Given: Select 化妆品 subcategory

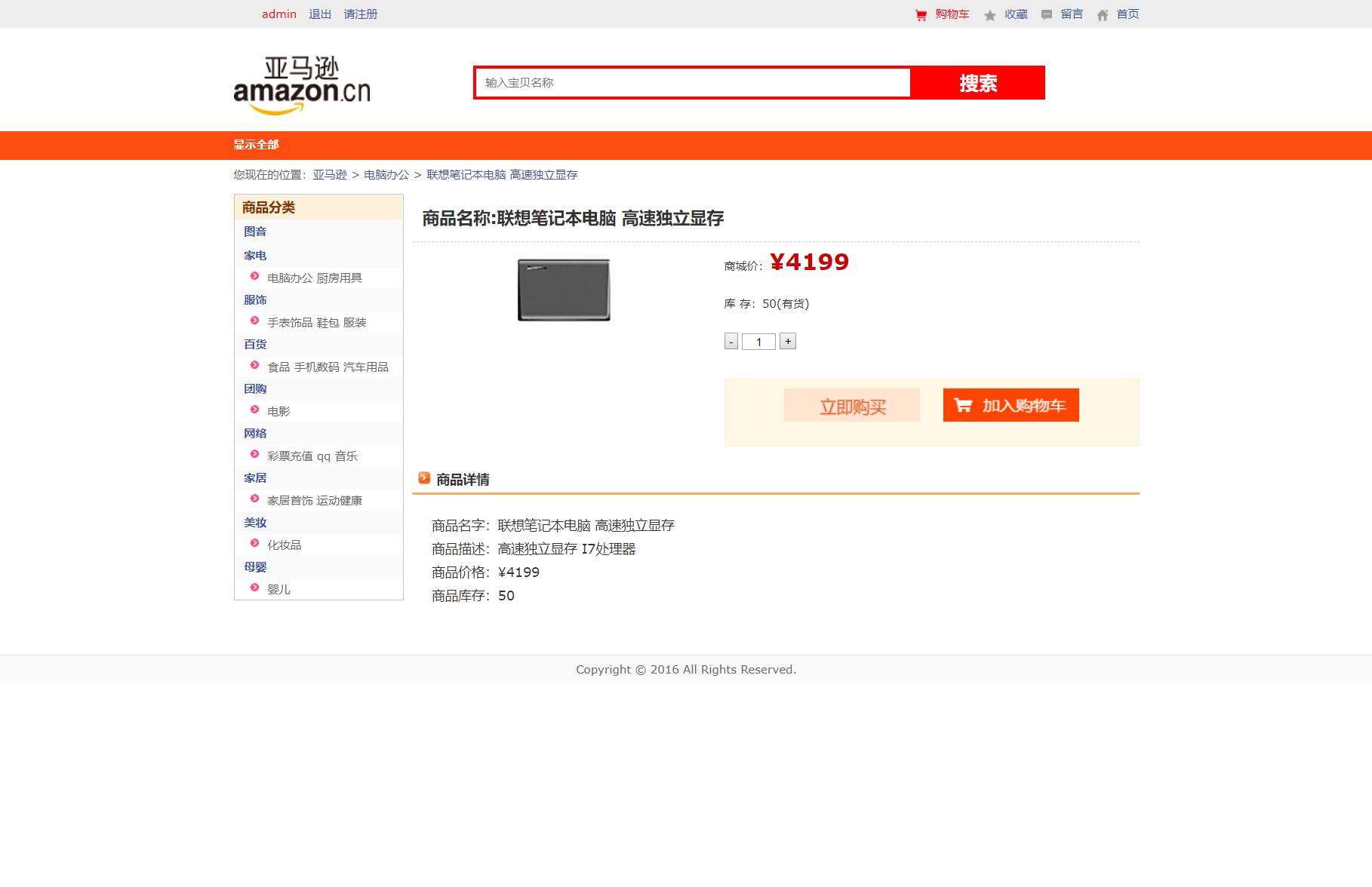Looking at the screenshot, I should tap(285, 545).
